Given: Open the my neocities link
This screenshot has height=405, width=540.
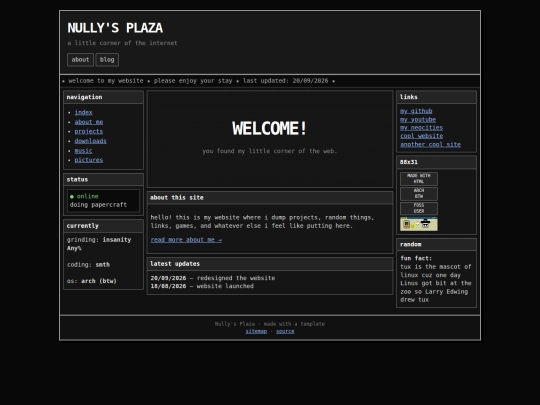Looking at the screenshot, I should click(x=422, y=127).
